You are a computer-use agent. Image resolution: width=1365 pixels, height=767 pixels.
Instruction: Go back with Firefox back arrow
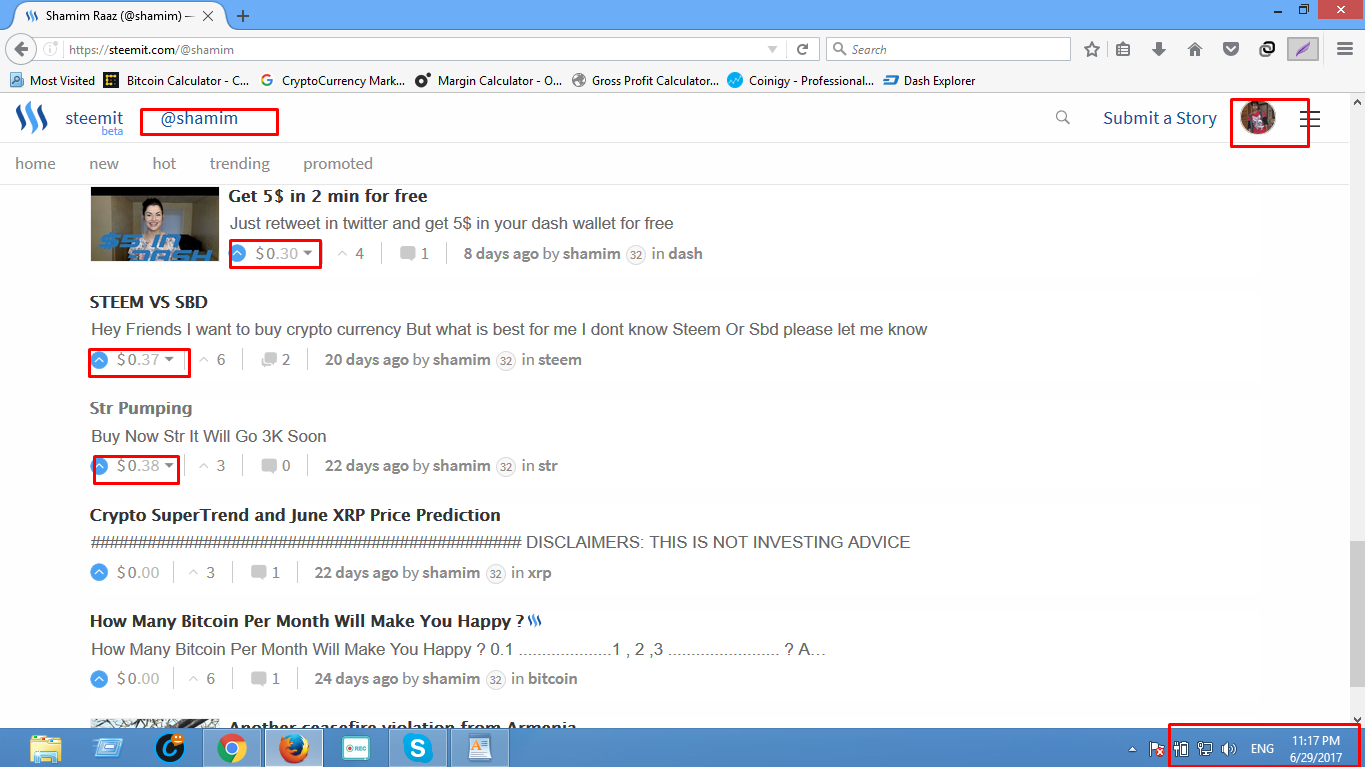[x=21, y=49]
